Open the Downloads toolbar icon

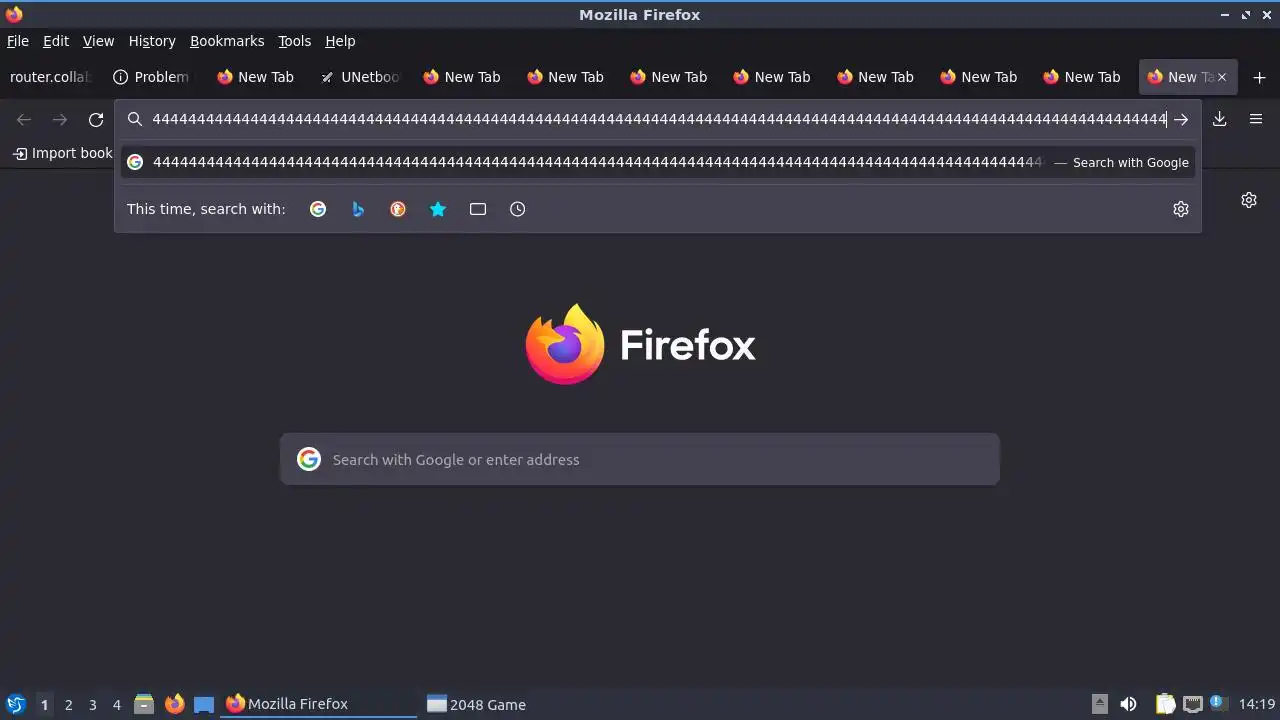pos(1220,119)
